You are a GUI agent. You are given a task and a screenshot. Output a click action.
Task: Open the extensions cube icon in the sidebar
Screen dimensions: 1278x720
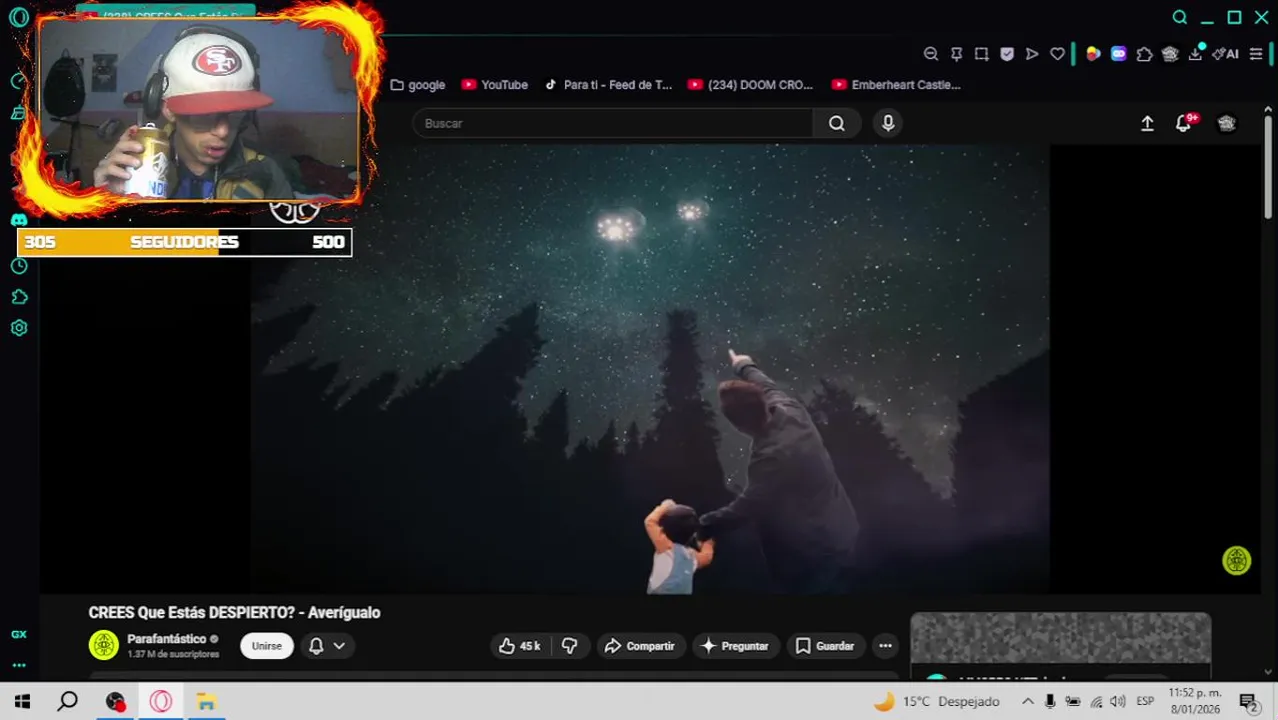[19, 297]
